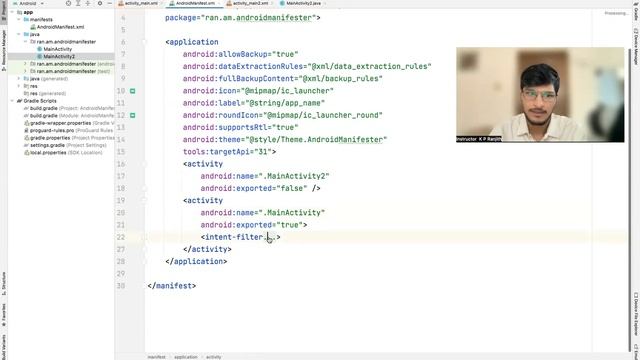Open the Resource Manager side panel
This screenshot has height=360, width=640.
coord(4,50)
